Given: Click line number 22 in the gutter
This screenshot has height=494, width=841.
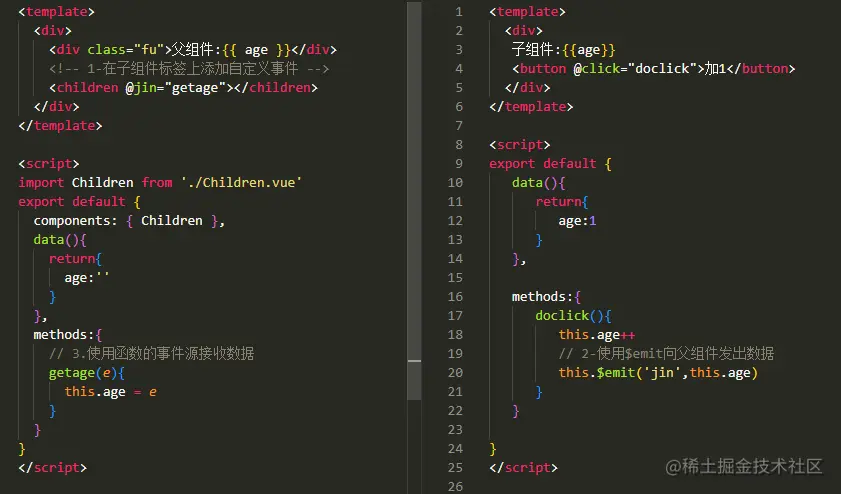Looking at the screenshot, I should coord(455,411).
